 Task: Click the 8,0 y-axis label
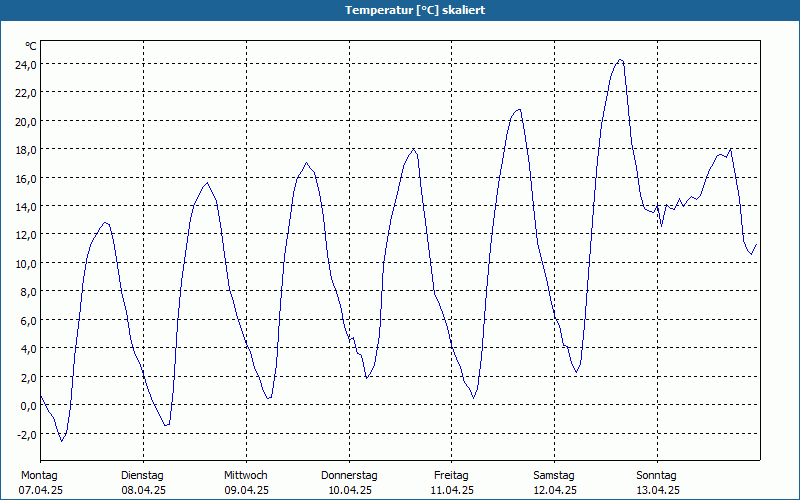pyautogui.click(x=28, y=292)
